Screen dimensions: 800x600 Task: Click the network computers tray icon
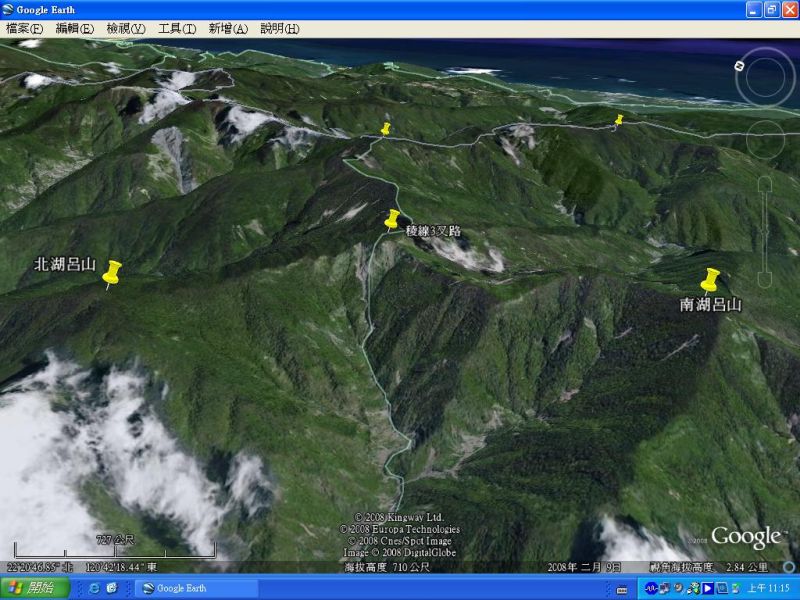tap(665, 588)
